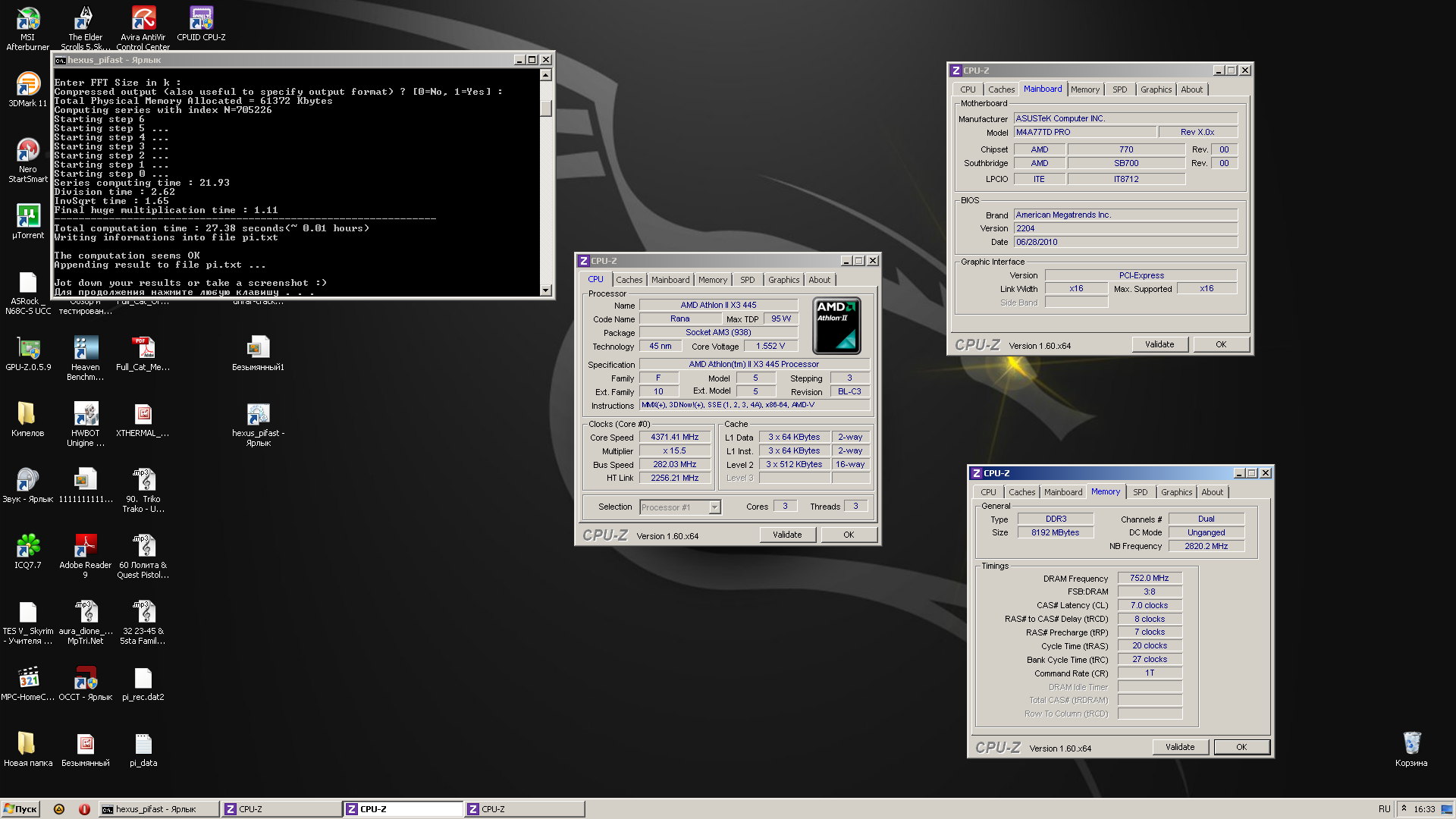Click Core Speed value 4371.41 MHz
This screenshot has height=819, width=1456.
click(675, 438)
